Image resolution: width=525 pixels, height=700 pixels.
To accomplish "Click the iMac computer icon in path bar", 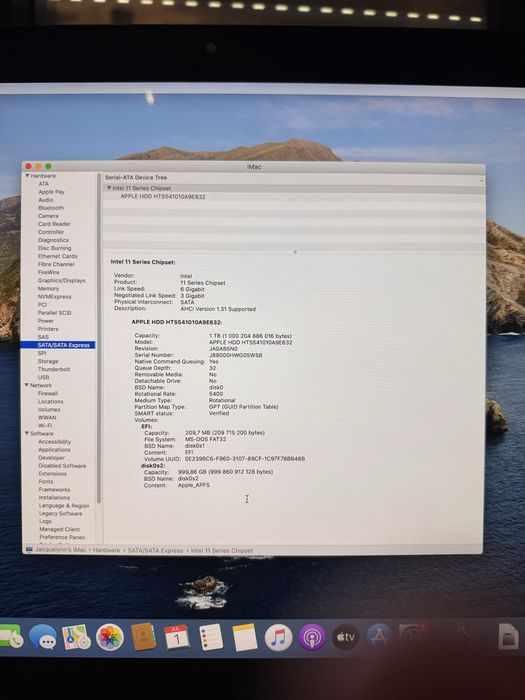I will 29,550.
